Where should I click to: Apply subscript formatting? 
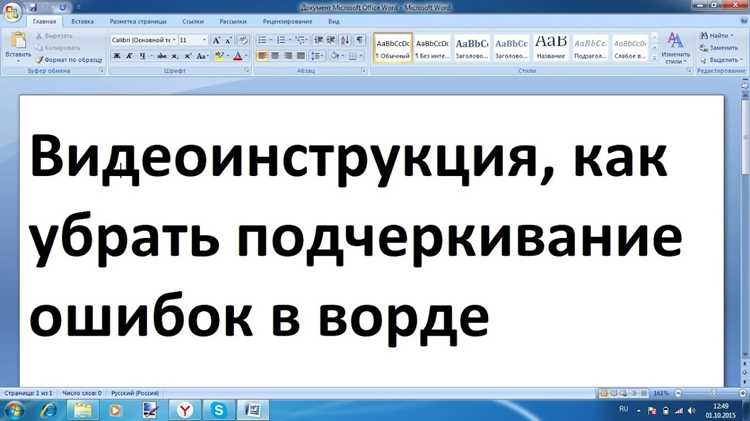click(175, 56)
